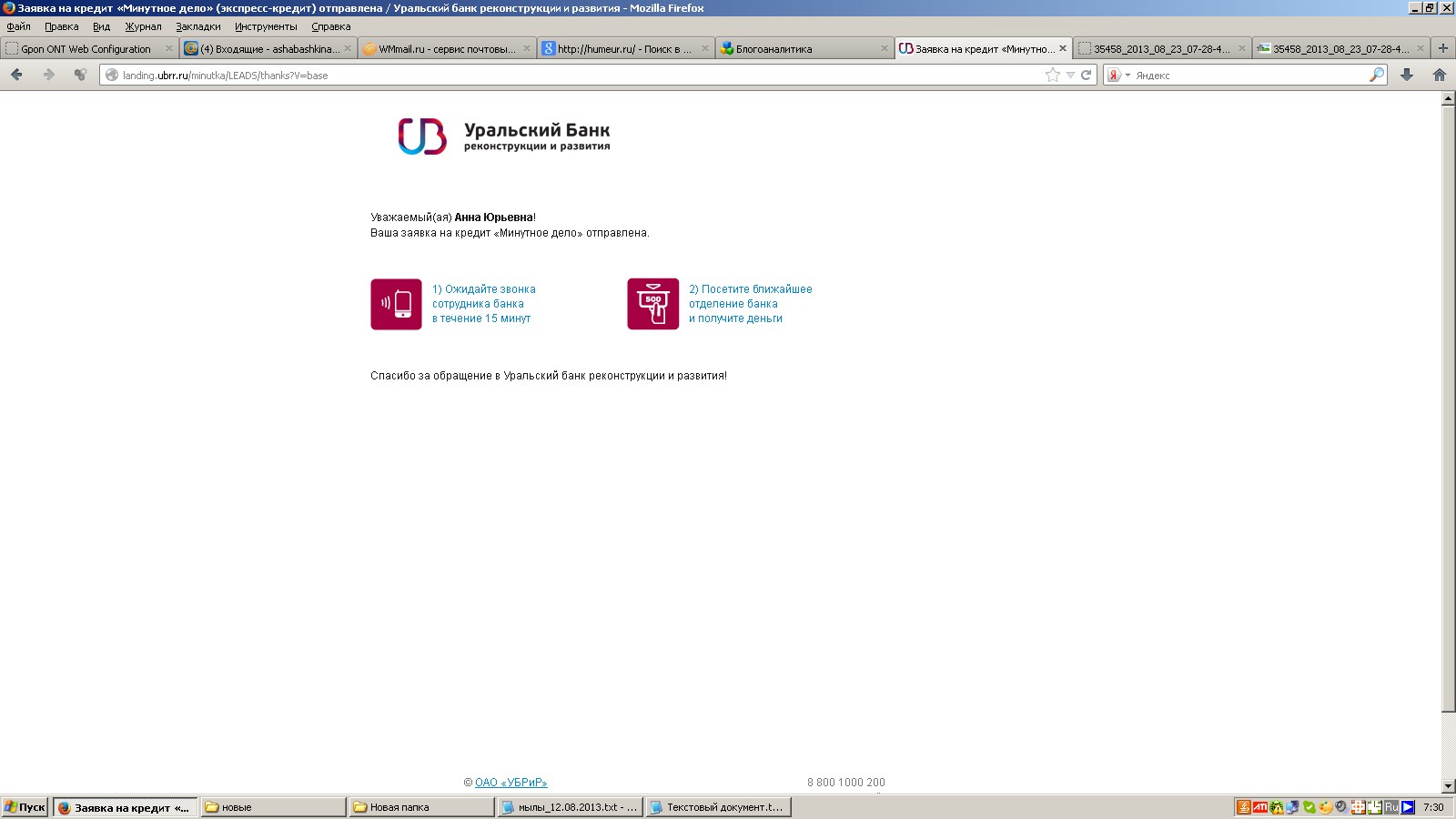The width and height of the screenshot is (1456, 819).
Task: Close the Блогоаналитика tab
Action: [x=884, y=49]
